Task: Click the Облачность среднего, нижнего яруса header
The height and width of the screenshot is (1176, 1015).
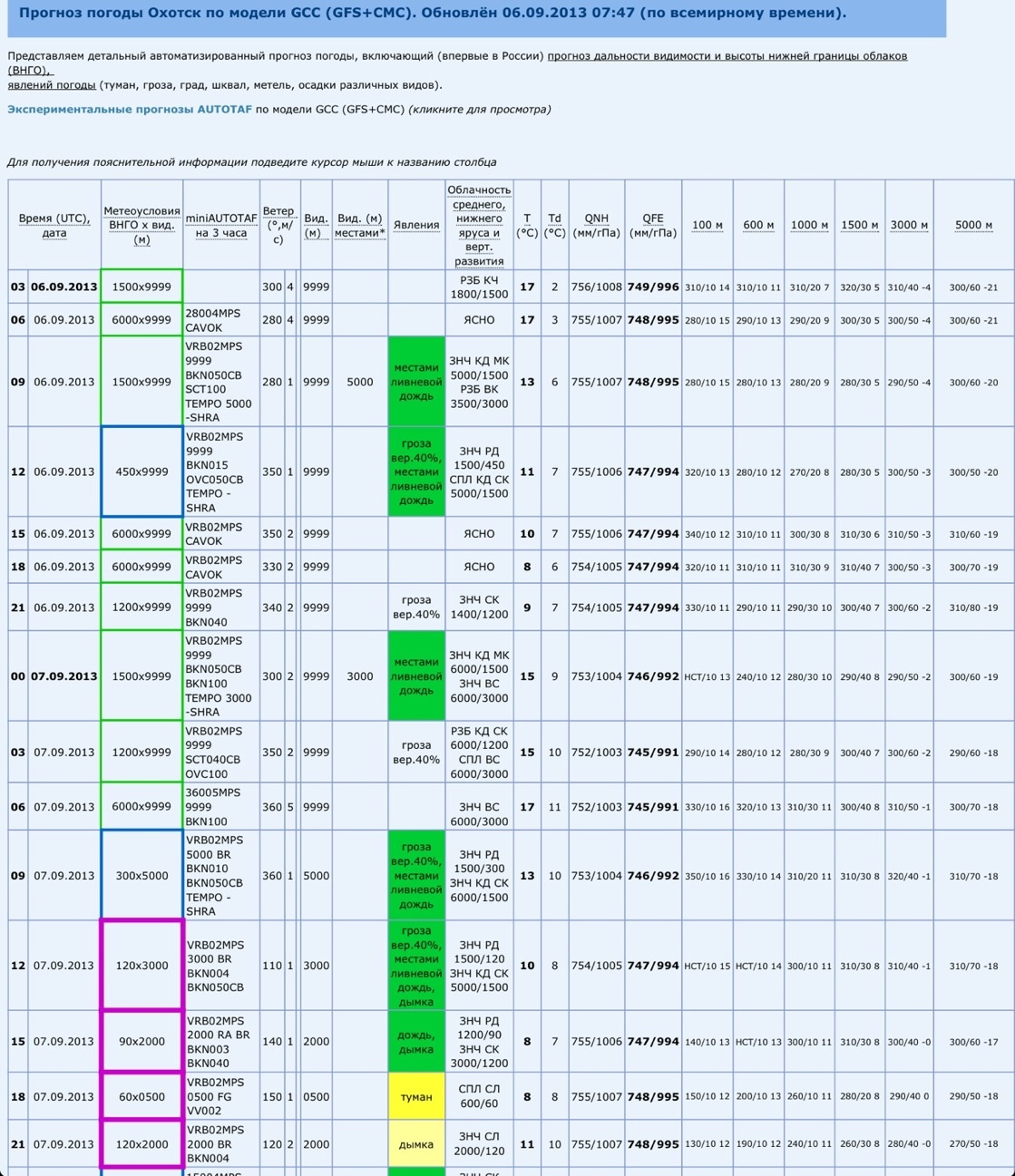Action: coord(479,225)
